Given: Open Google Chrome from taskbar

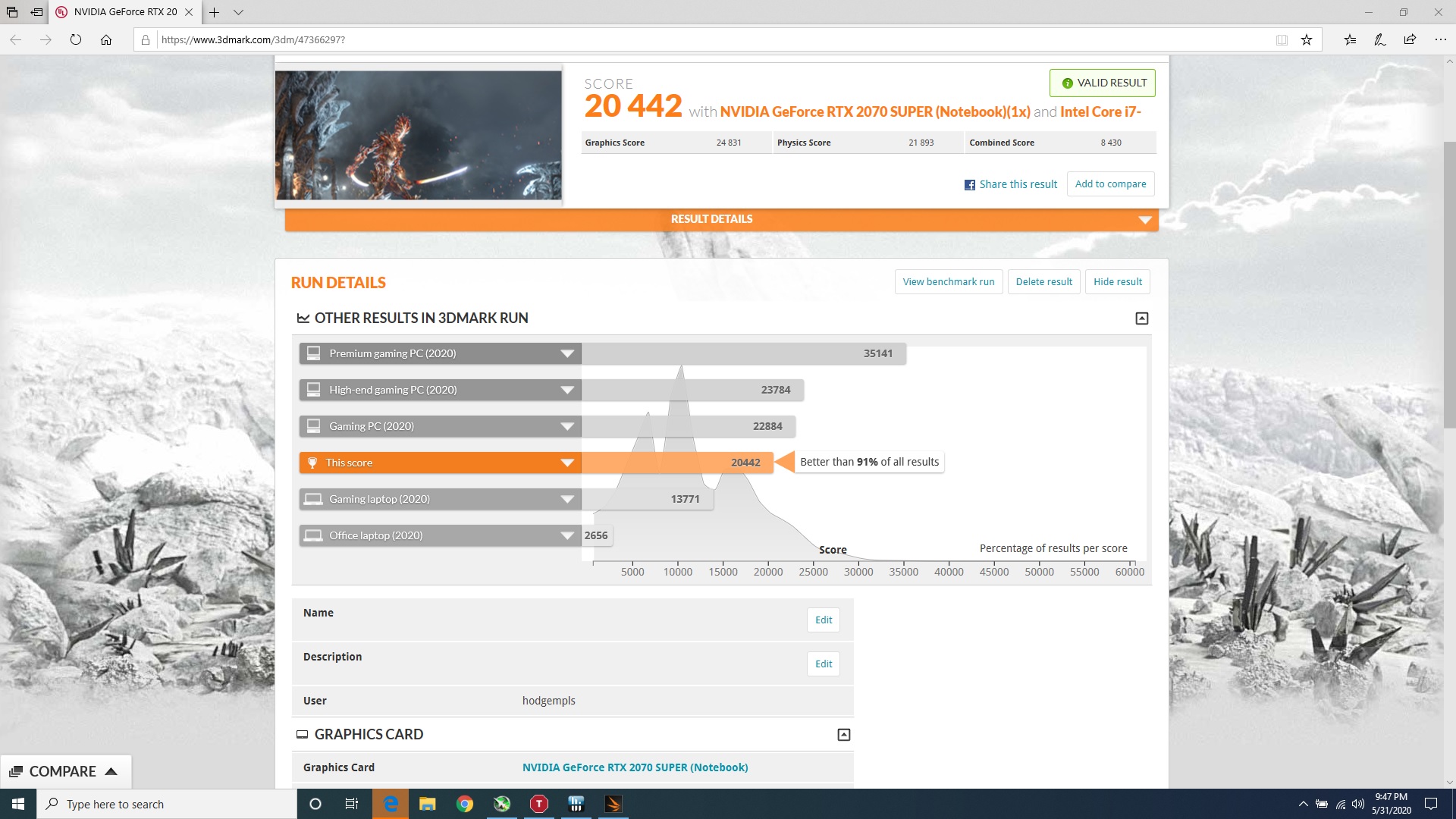Looking at the screenshot, I should coord(465,804).
